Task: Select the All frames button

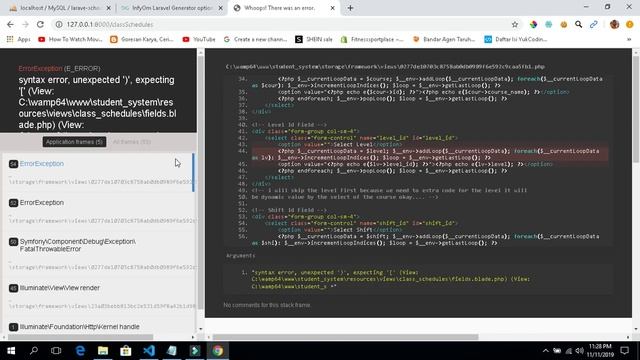Action: [131, 142]
